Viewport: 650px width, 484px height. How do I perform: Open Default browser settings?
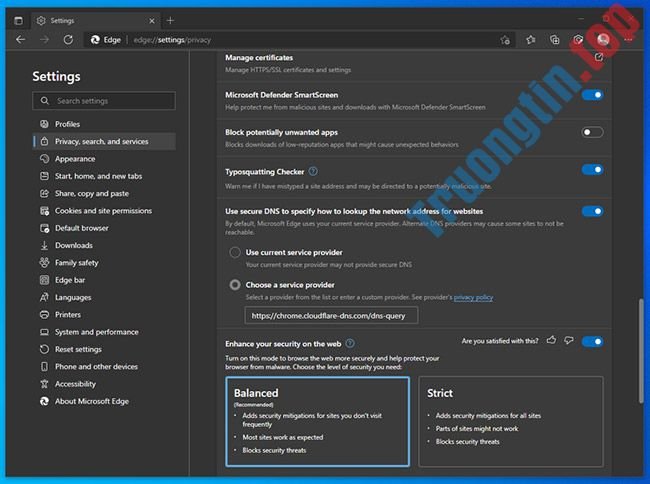pos(104,228)
